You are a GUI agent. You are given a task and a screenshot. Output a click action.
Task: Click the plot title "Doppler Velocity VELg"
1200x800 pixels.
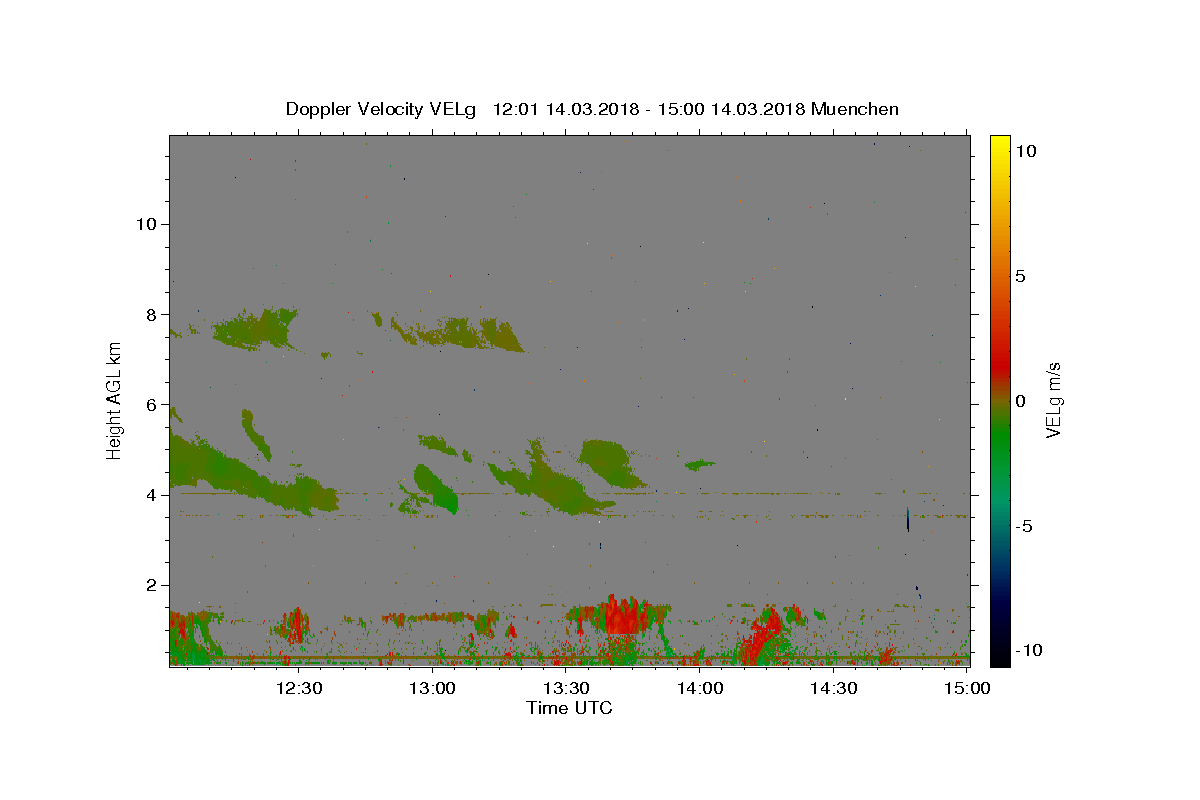tap(382, 109)
